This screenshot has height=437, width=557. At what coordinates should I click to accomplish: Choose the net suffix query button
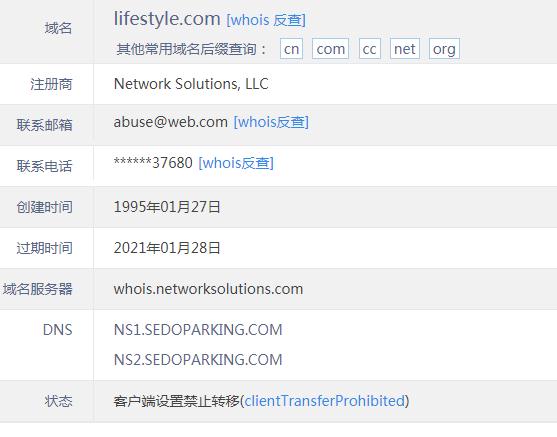pos(405,49)
